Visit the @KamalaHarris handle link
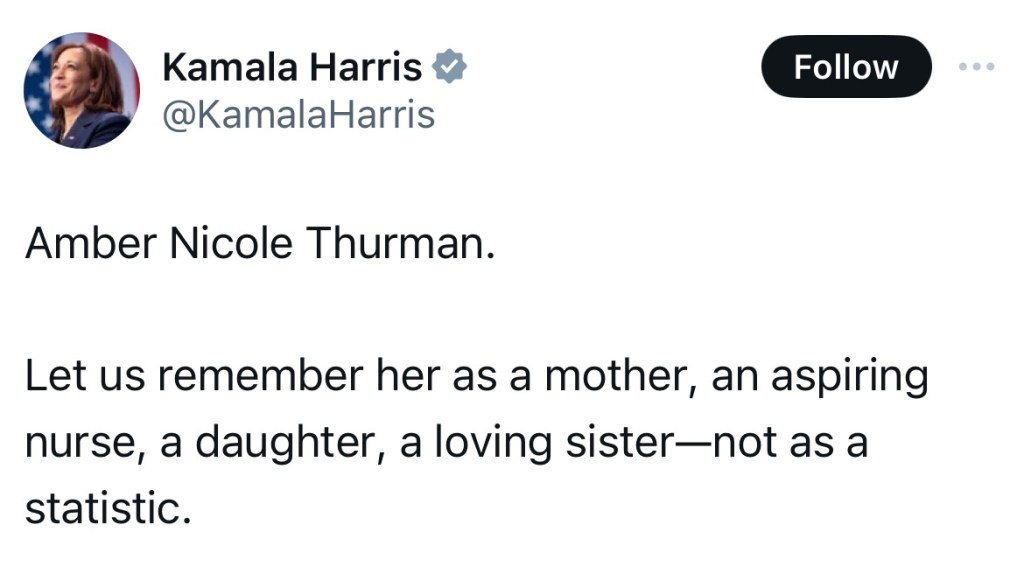Screen dimensions: 1024x588 pyautogui.click(x=298, y=115)
